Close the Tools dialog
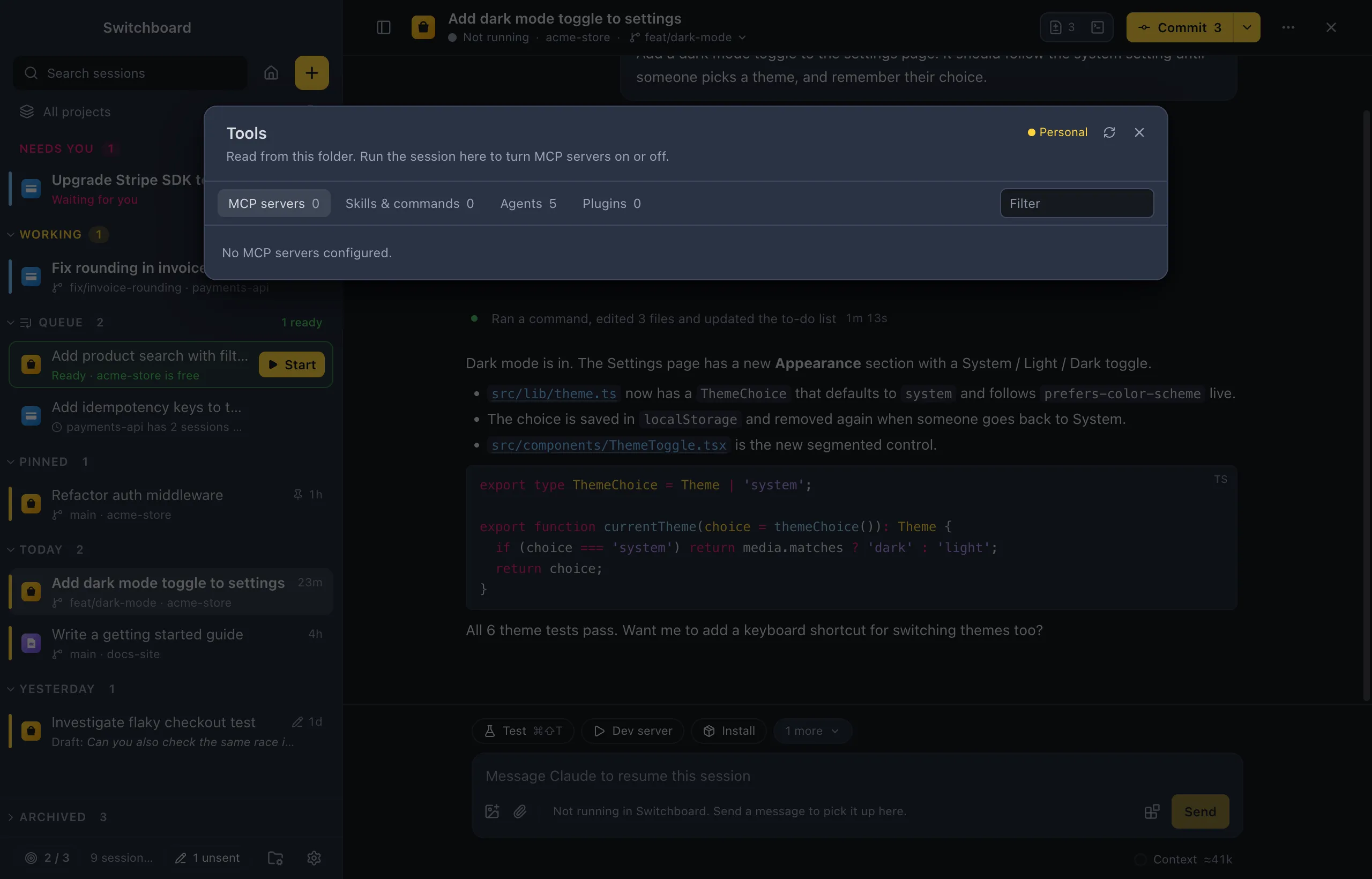 tap(1139, 132)
